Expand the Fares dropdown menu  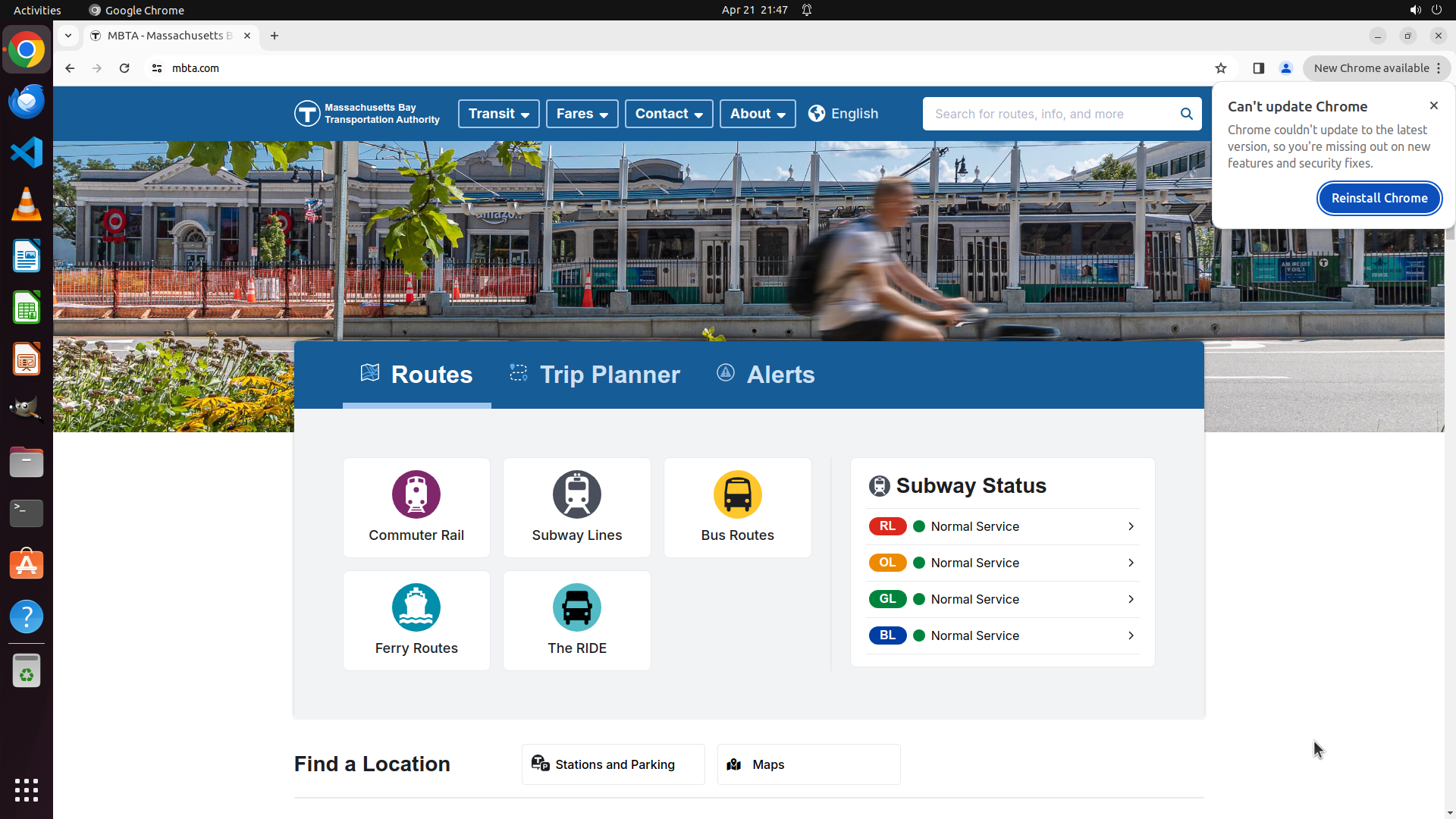pos(582,114)
